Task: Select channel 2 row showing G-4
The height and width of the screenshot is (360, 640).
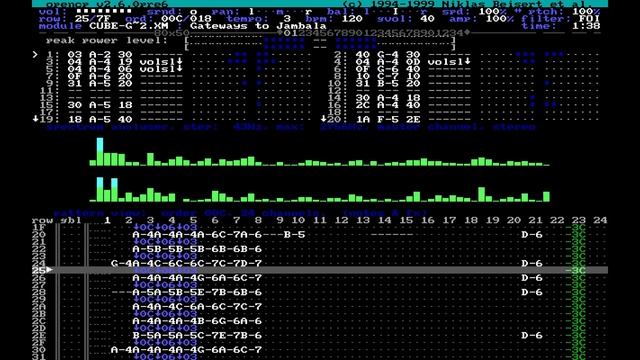Action: [x=464, y=54]
